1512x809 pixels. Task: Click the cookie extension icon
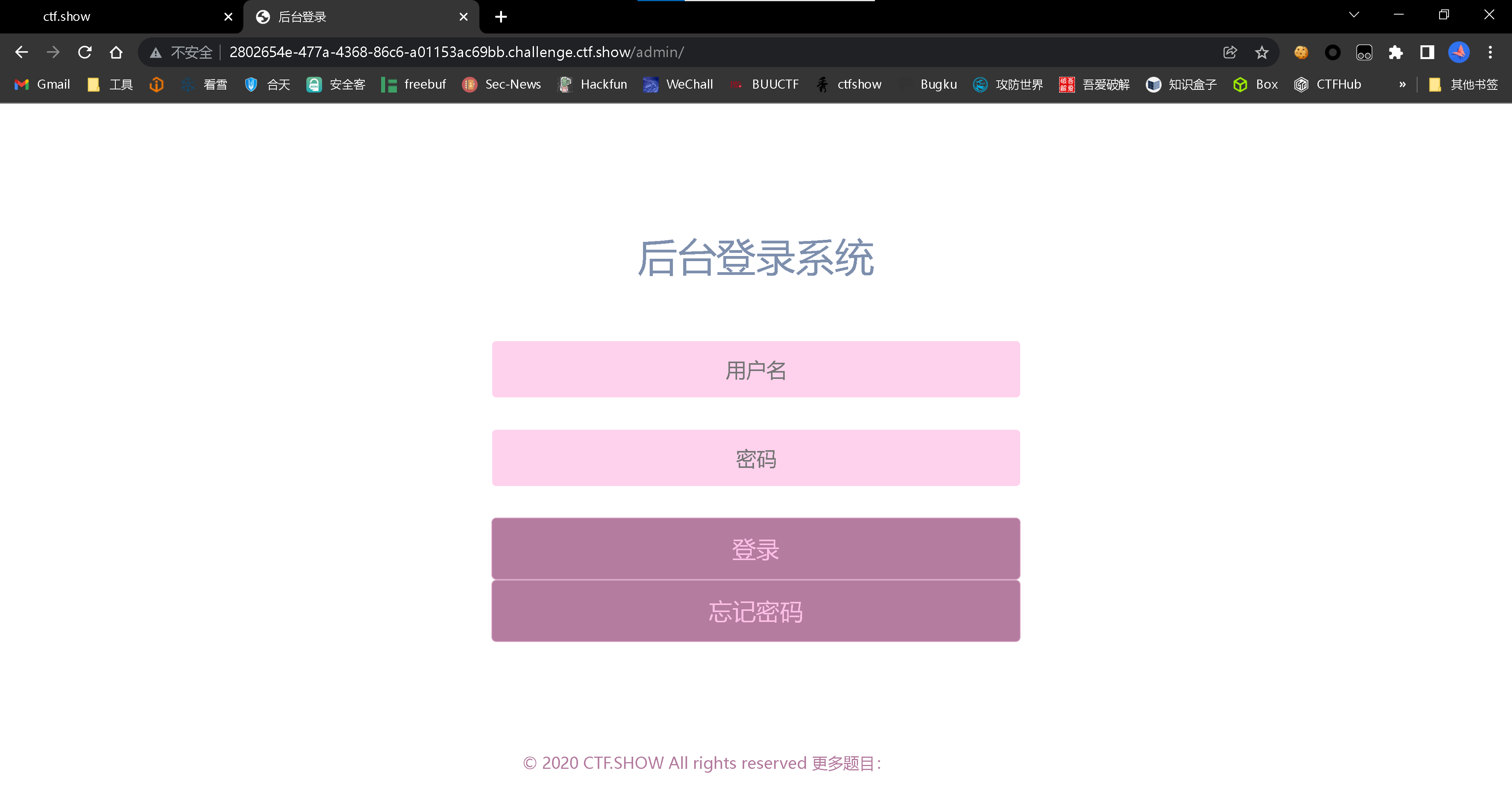(1301, 52)
